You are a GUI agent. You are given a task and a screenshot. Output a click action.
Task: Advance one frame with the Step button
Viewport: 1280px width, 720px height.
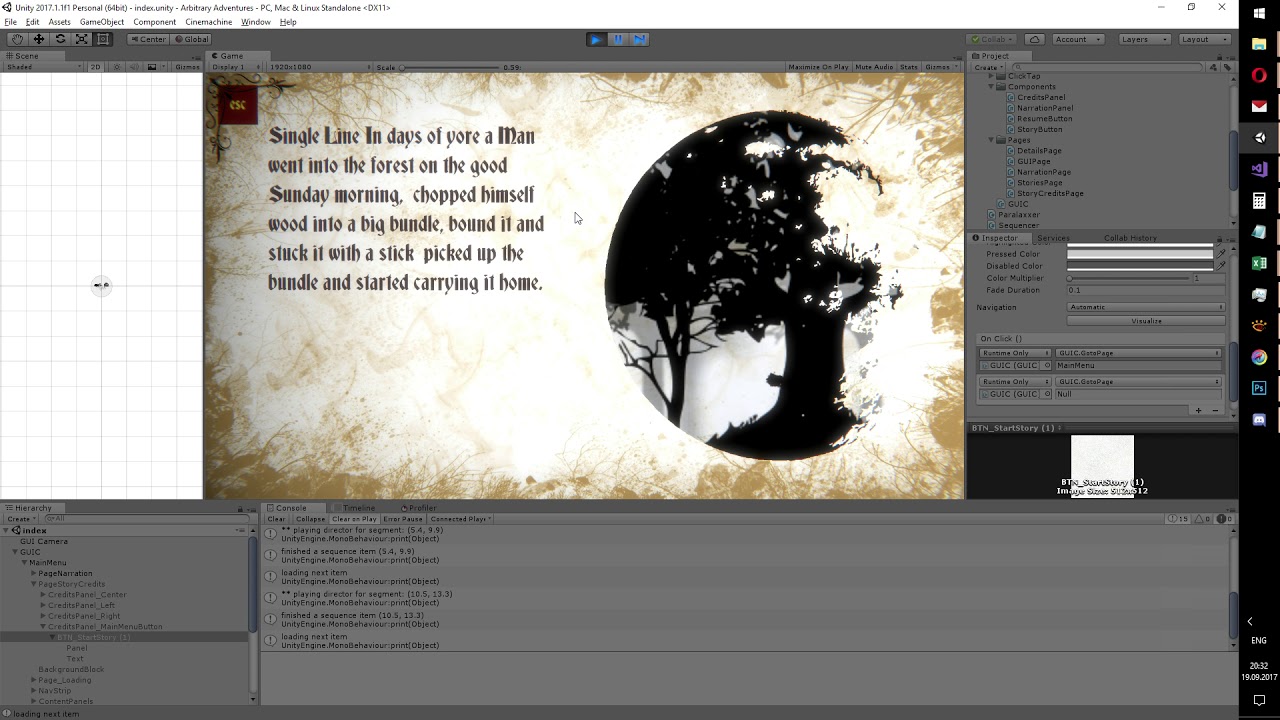(x=639, y=39)
